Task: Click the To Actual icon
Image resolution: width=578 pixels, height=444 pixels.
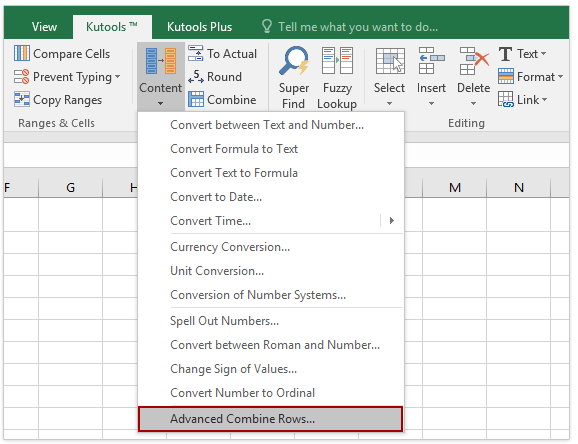Action: [195, 53]
